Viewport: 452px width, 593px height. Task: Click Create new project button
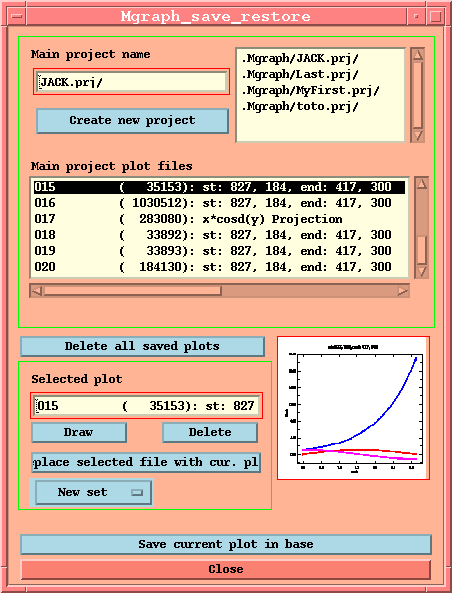(x=132, y=121)
